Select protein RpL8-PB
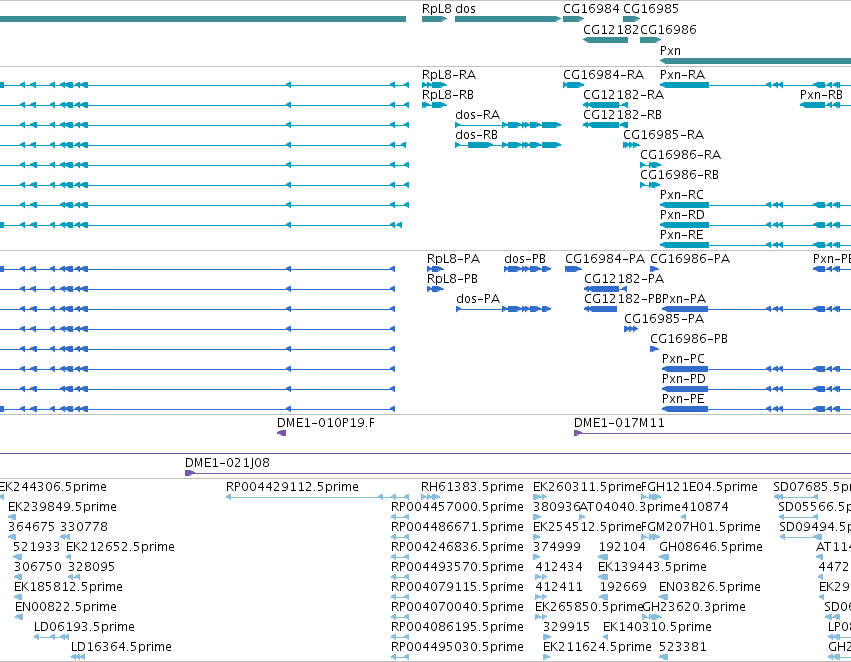The image size is (851, 662). (453, 279)
